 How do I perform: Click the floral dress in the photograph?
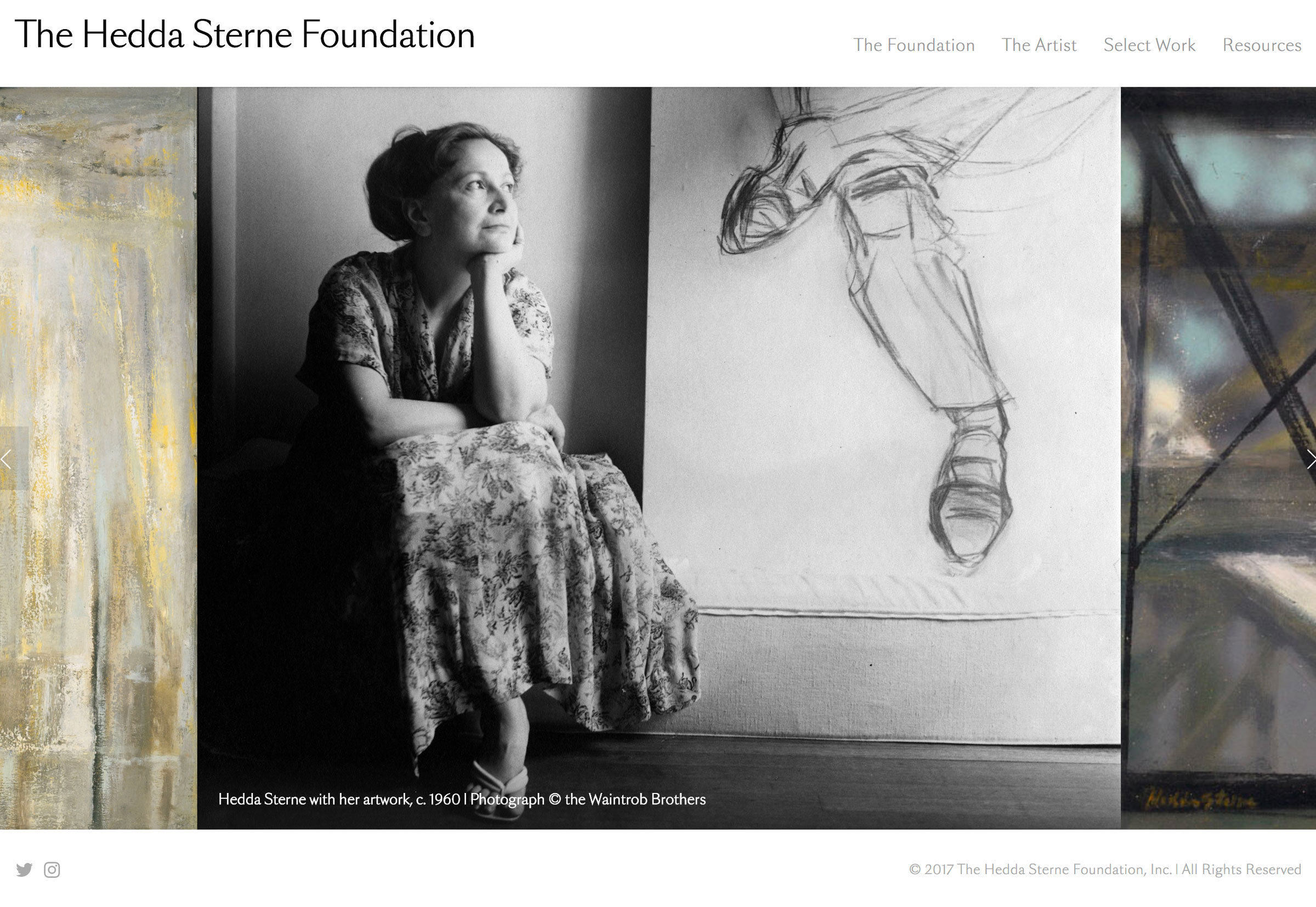click(x=500, y=512)
